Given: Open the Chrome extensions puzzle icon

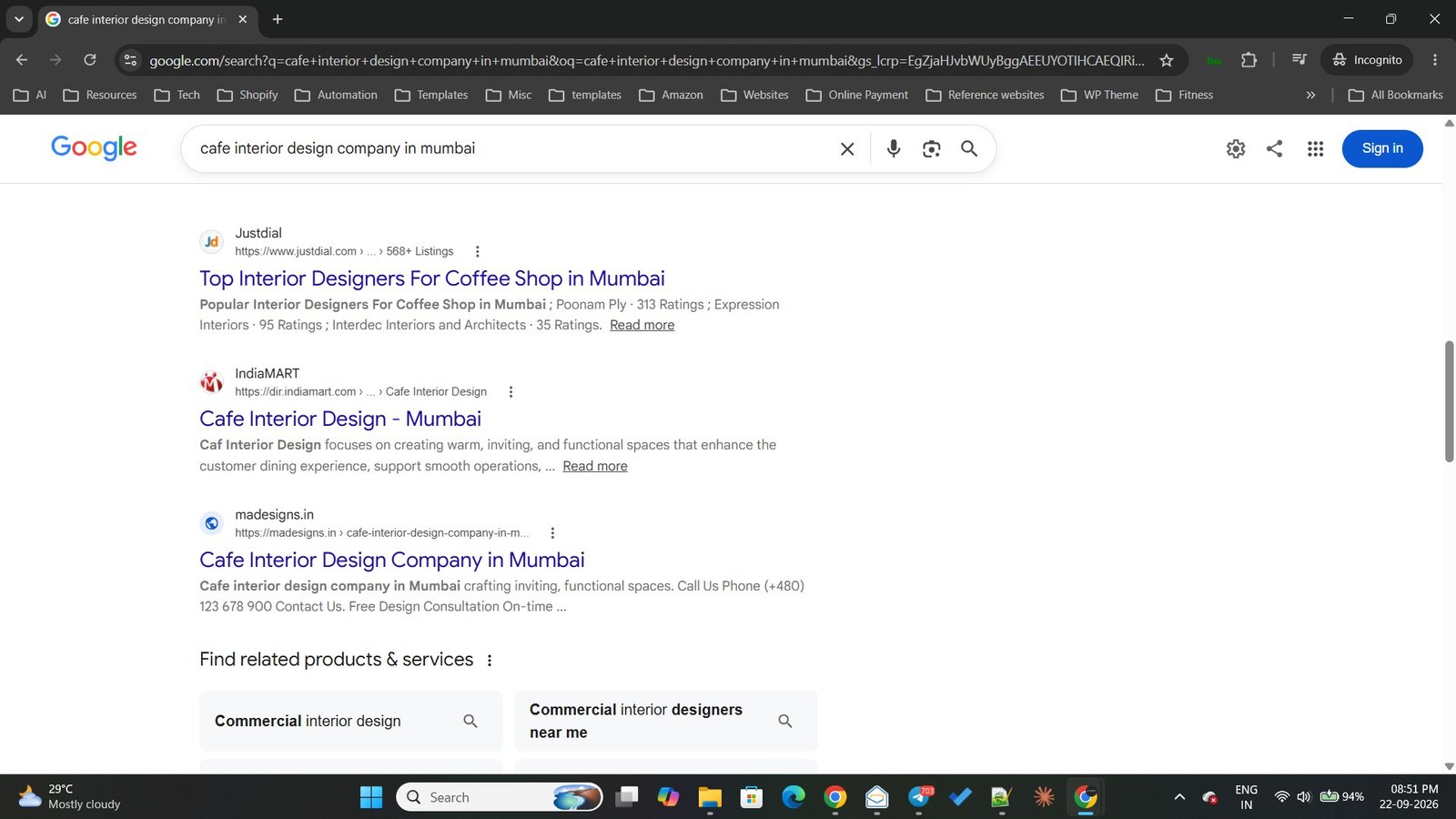Looking at the screenshot, I should tap(1249, 60).
